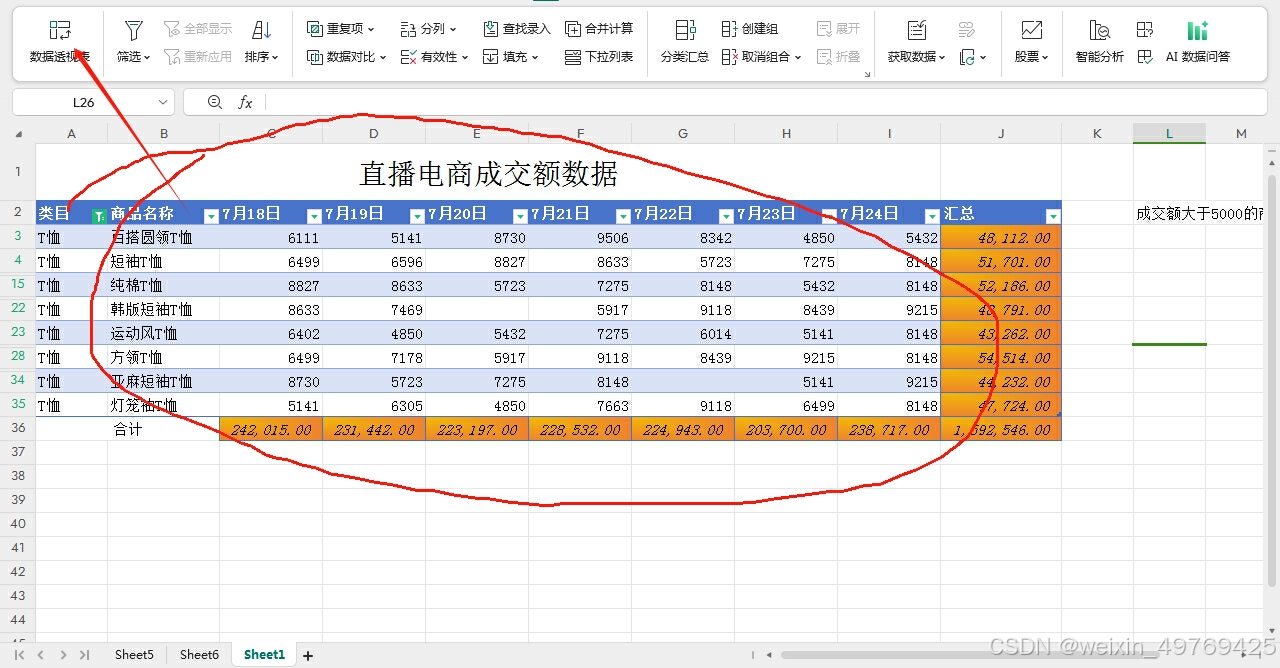Open the active 类目 filter button
Viewport: 1280px width, 668px height.
[x=98, y=215]
